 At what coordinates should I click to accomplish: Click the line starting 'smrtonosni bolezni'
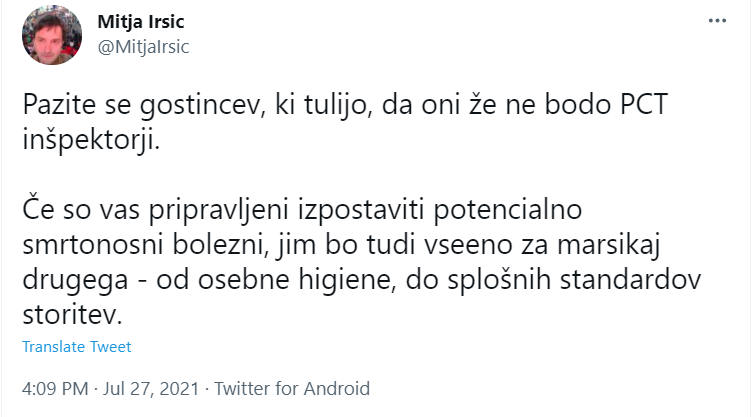(341, 245)
